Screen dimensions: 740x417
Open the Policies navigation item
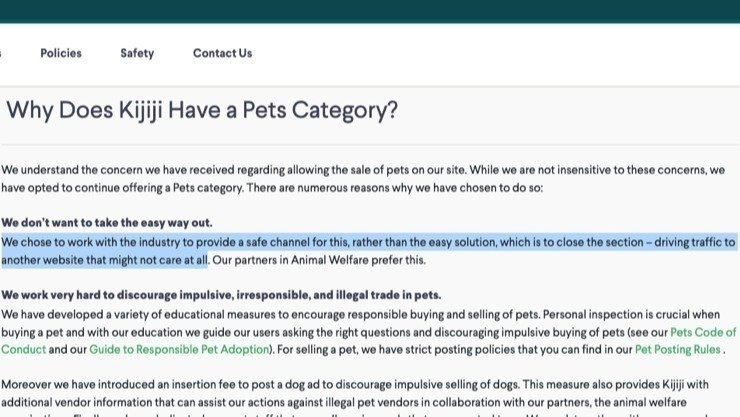point(61,53)
